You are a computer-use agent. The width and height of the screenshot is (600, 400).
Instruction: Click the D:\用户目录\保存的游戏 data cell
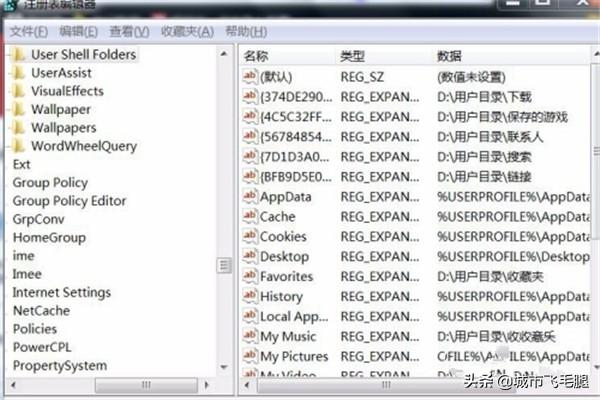tap(502, 117)
